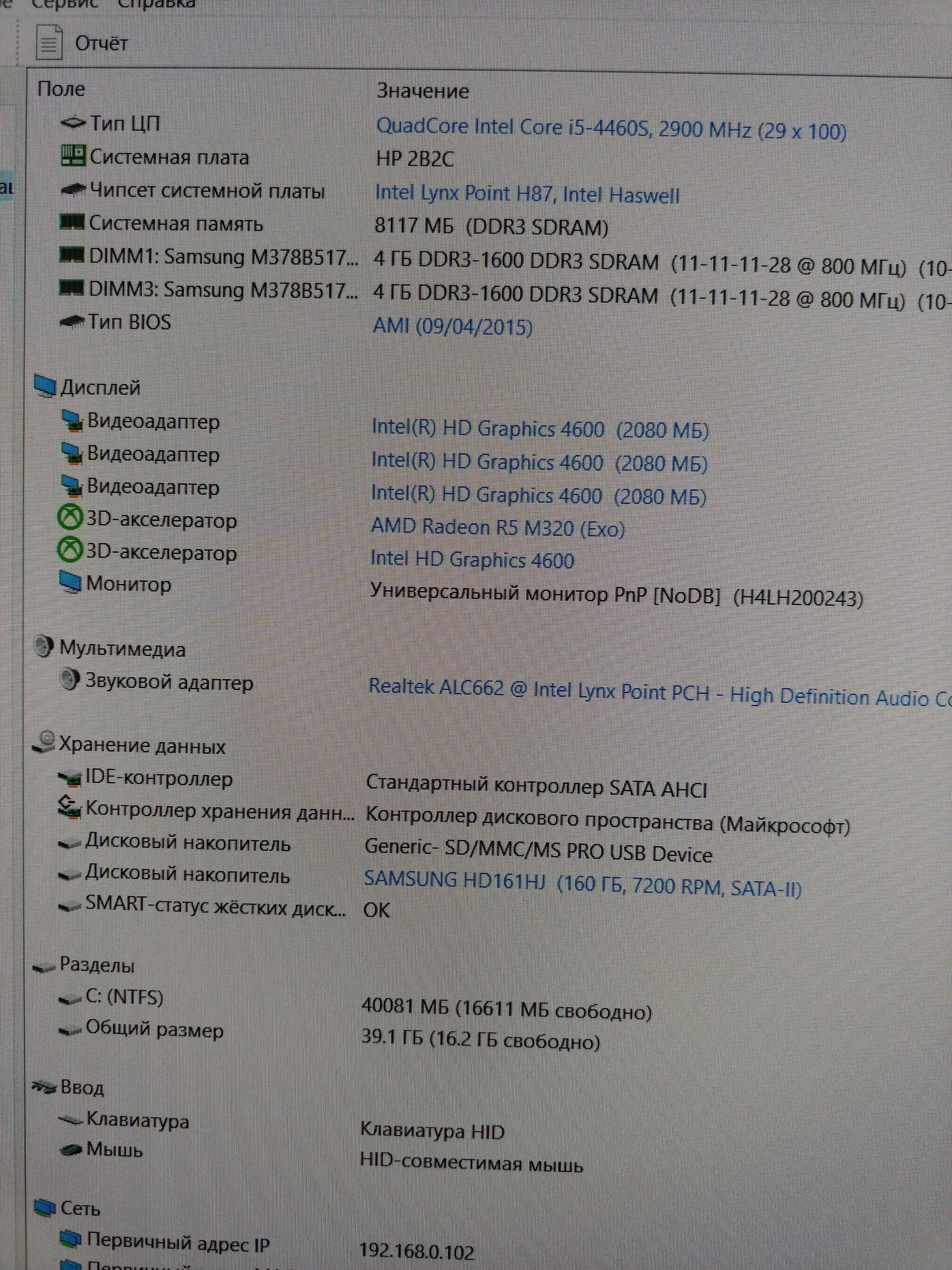
Task: Open the first Intel(R) HD Graphics 4600 link
Action: (540, 429)
